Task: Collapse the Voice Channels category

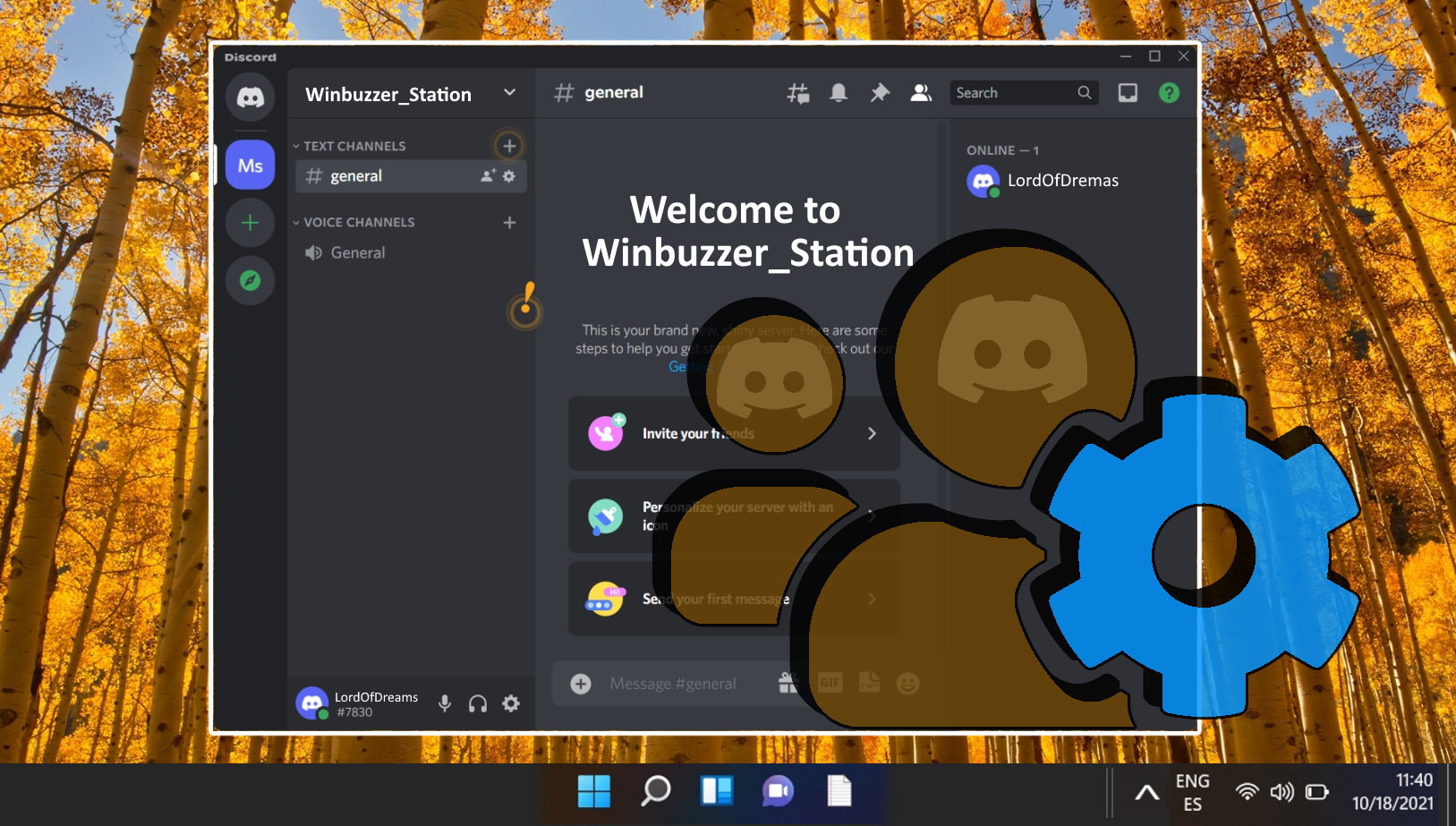Action: click(354, 222)
